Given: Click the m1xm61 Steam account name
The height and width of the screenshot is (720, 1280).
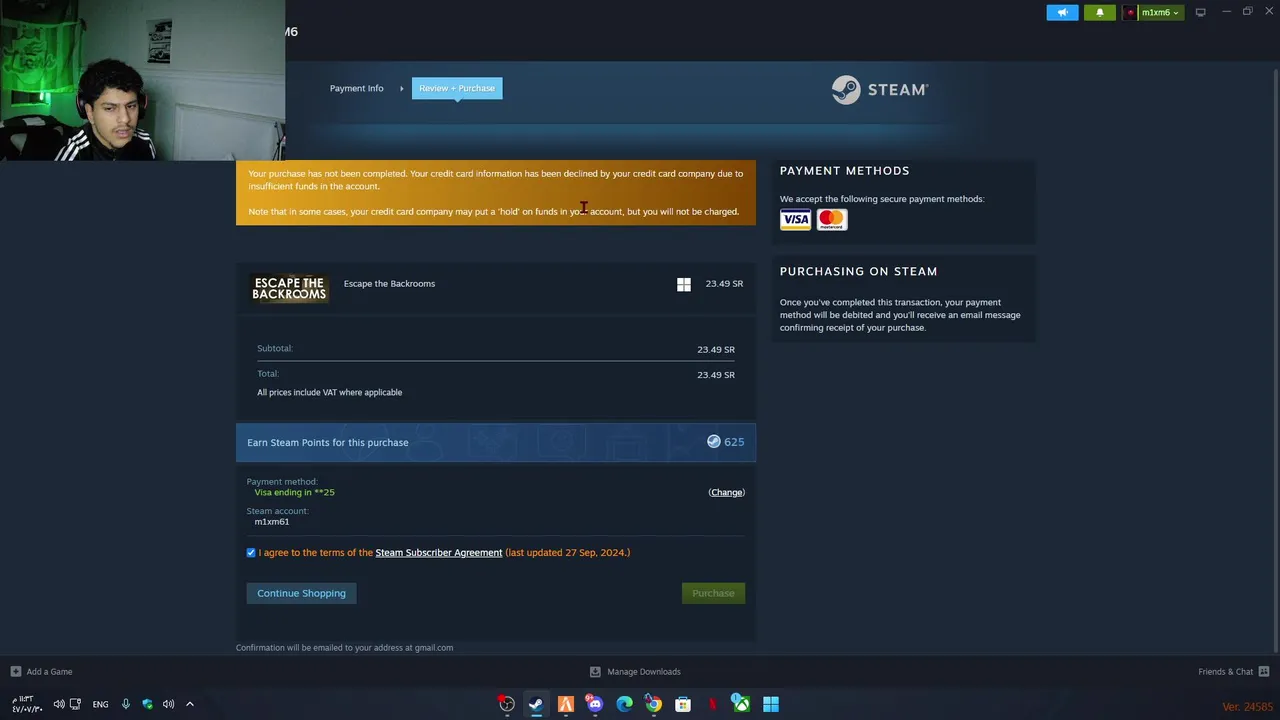Looking at the screenshot, I should coord(271,522).
